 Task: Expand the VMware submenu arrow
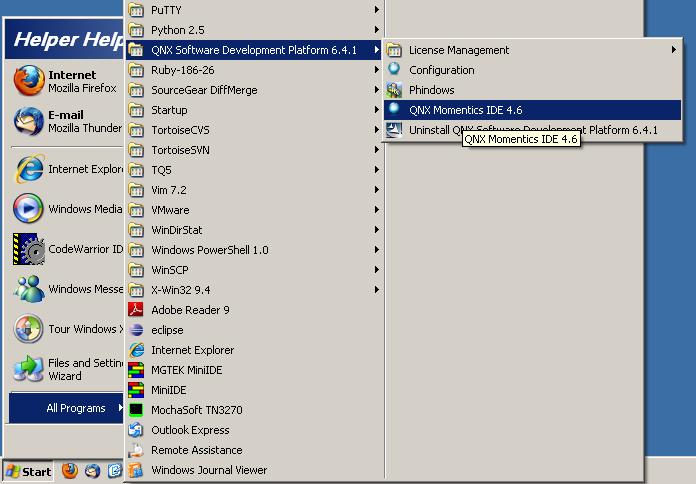pos(376,210)
